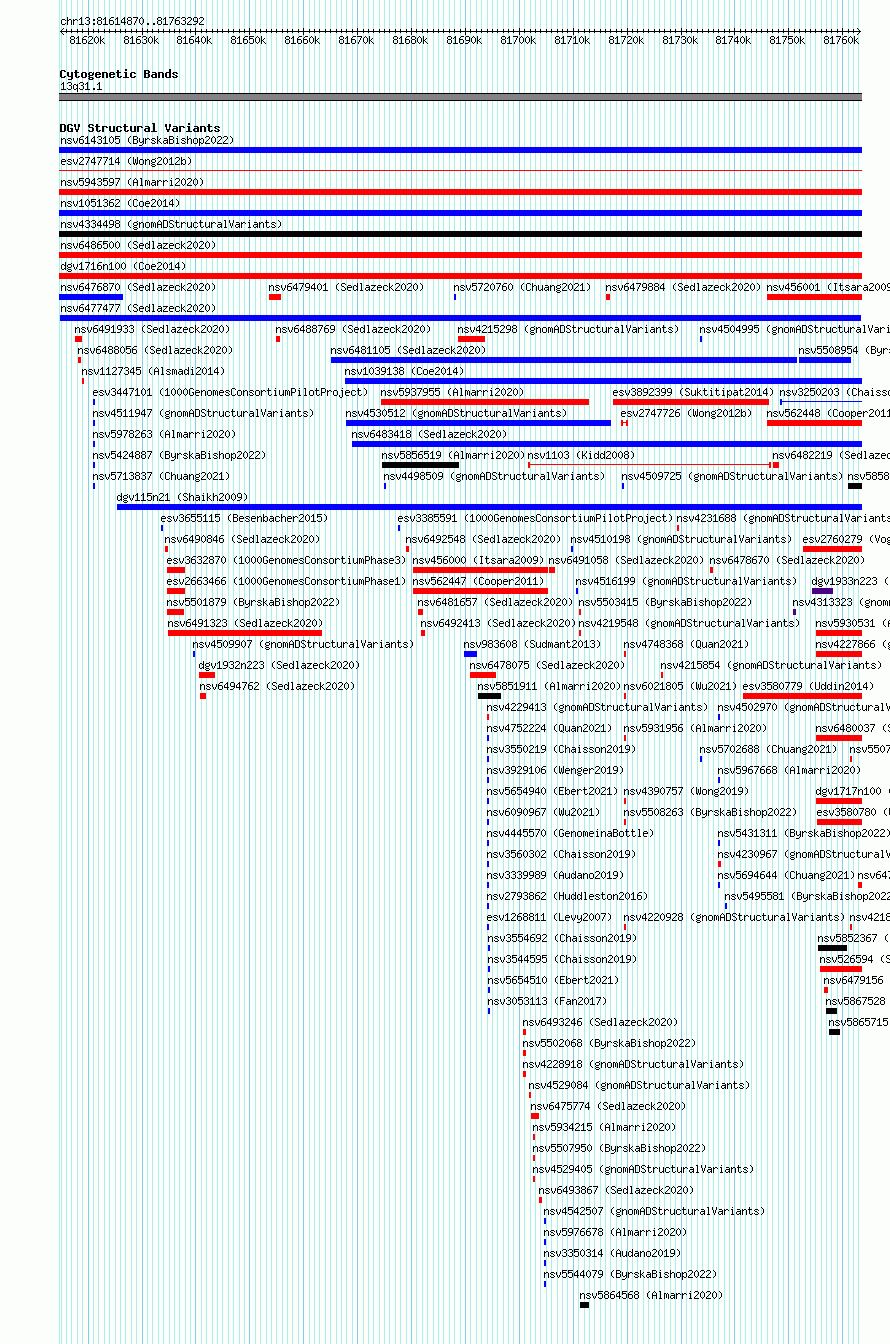Image resolution: width=890 pixels, height=1344 pixels.
Task: Click the red bar under nsv5937955 (Almarri2020)
Action: [485, 402]
